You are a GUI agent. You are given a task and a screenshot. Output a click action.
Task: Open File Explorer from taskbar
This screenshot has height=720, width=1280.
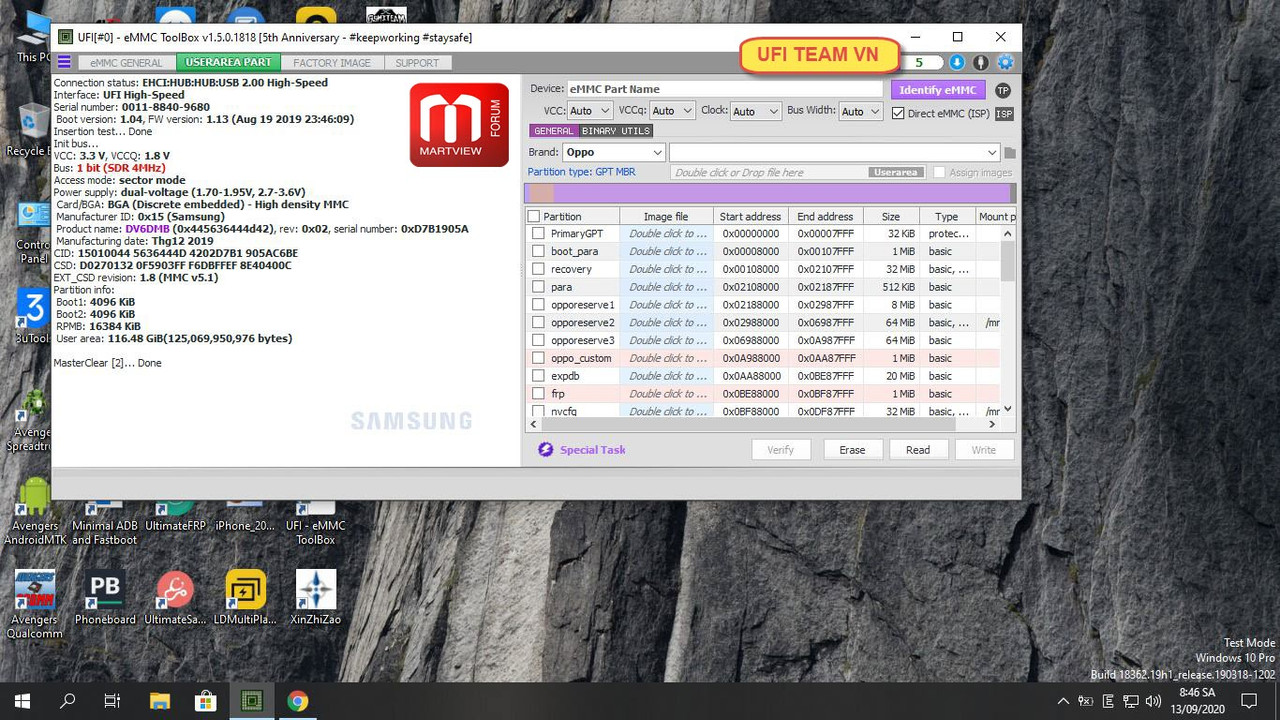click(160, 700)
